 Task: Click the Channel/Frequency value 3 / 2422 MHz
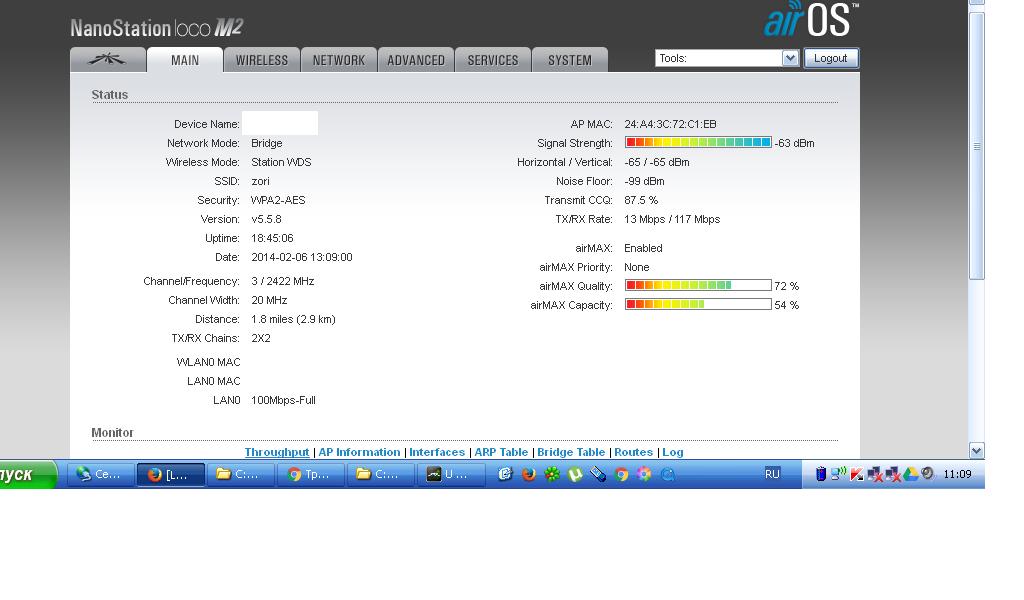[x=283, y=281]
